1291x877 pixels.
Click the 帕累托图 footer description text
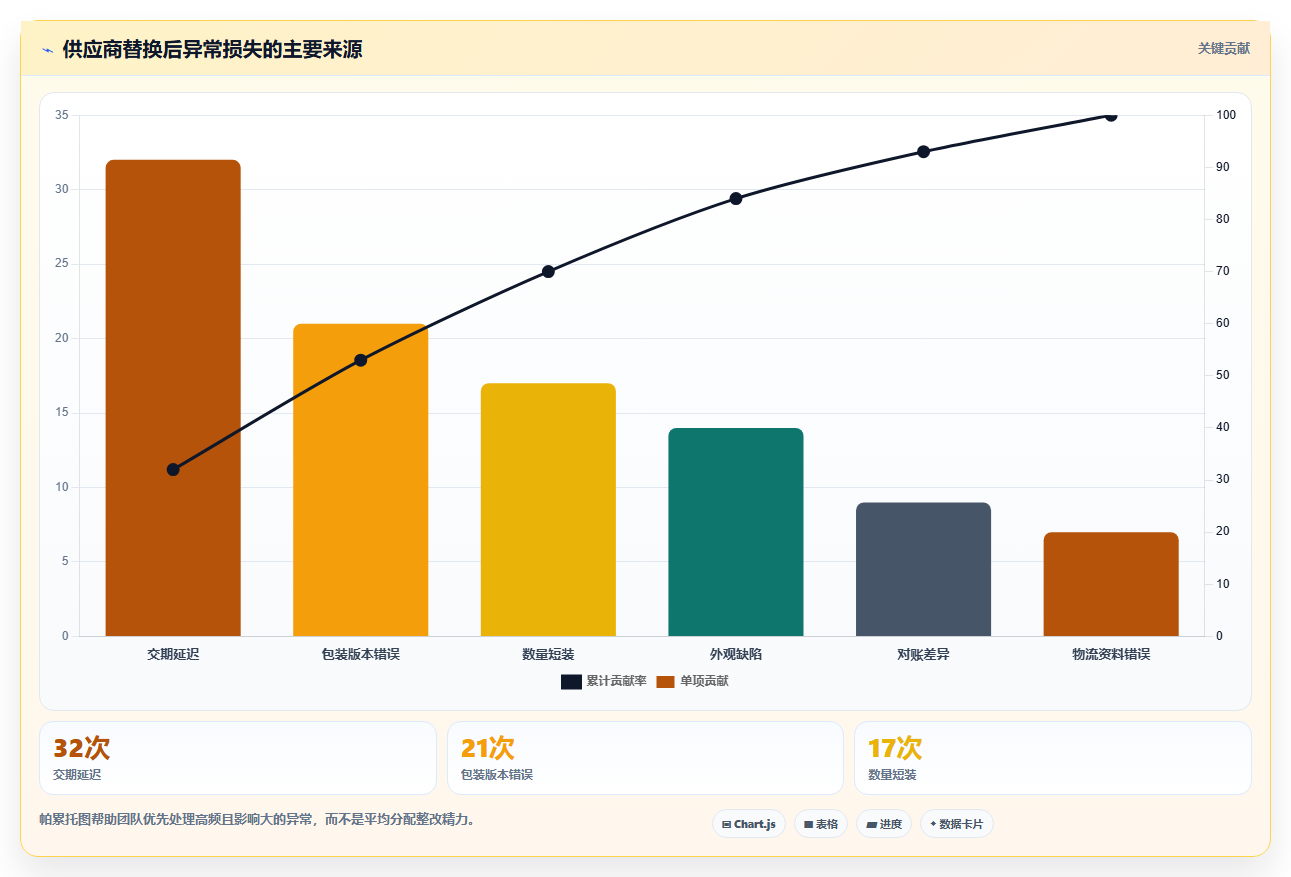257,819
